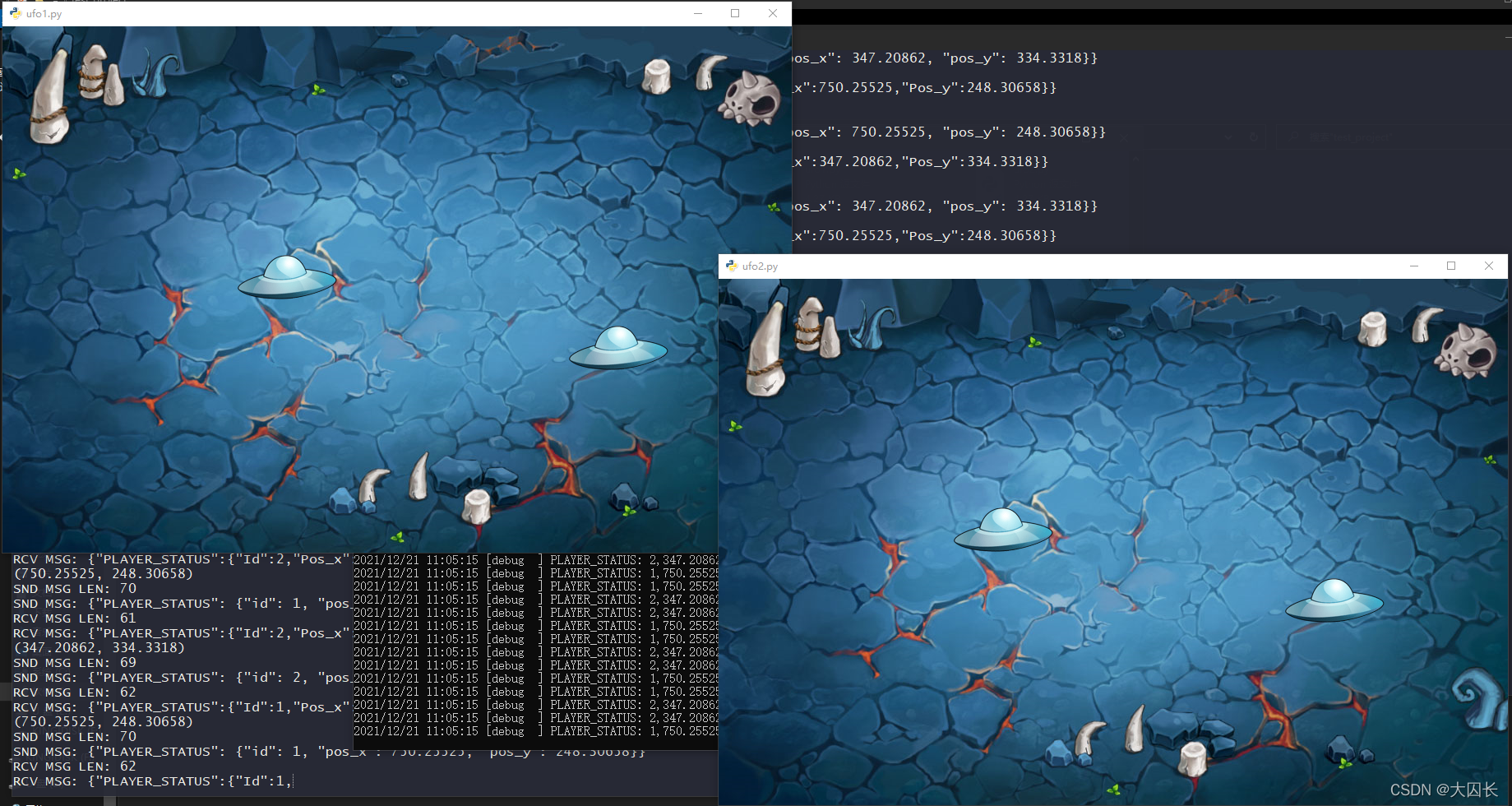Screen dimensions: 1512x806
Task: Click the SND MSG line containing "id": 2
Action: coord(182,678)
